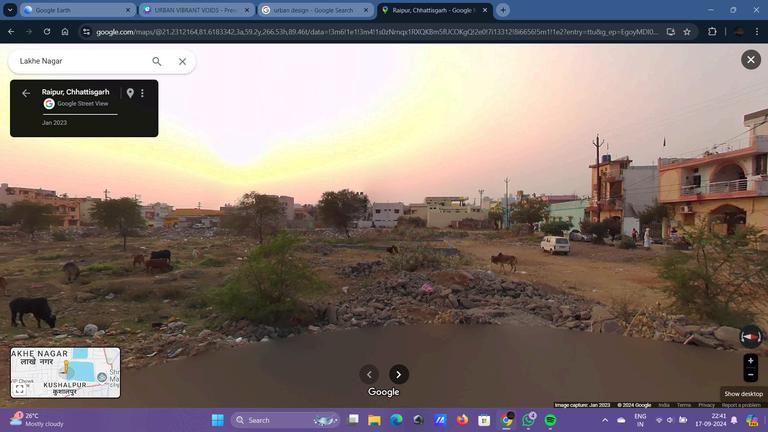
Task: Select the Raipur, Chhattisgarh Google Maps tab
Action: click(431, 10)
